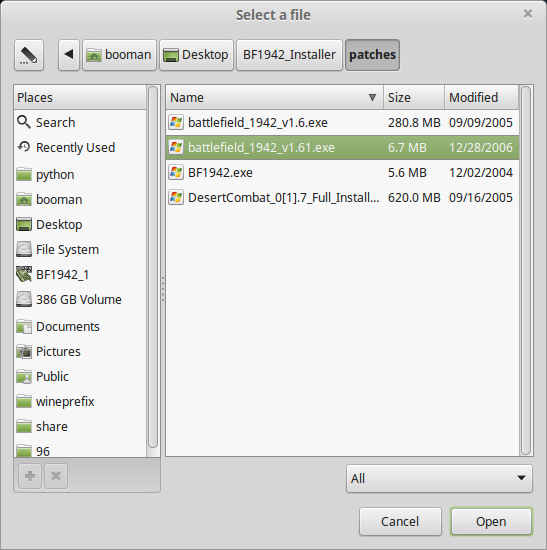
Task: Open wineprefix bookmark in sidebar
Action: [80, 401]
